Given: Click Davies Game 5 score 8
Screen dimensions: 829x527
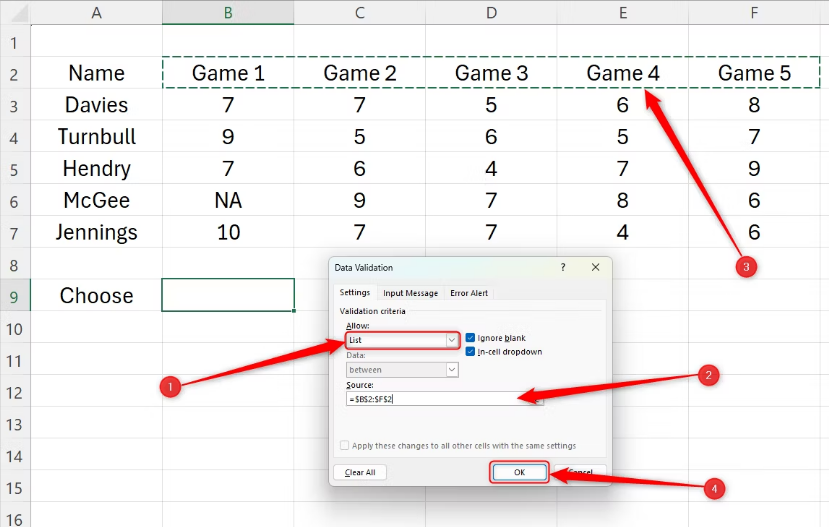Looking at the screenshot, I should click(754, 105).
